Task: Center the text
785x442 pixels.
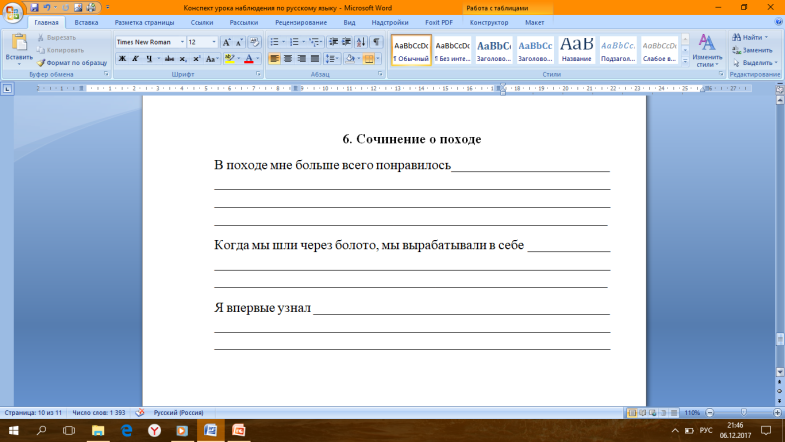Action: click(288, 59)
